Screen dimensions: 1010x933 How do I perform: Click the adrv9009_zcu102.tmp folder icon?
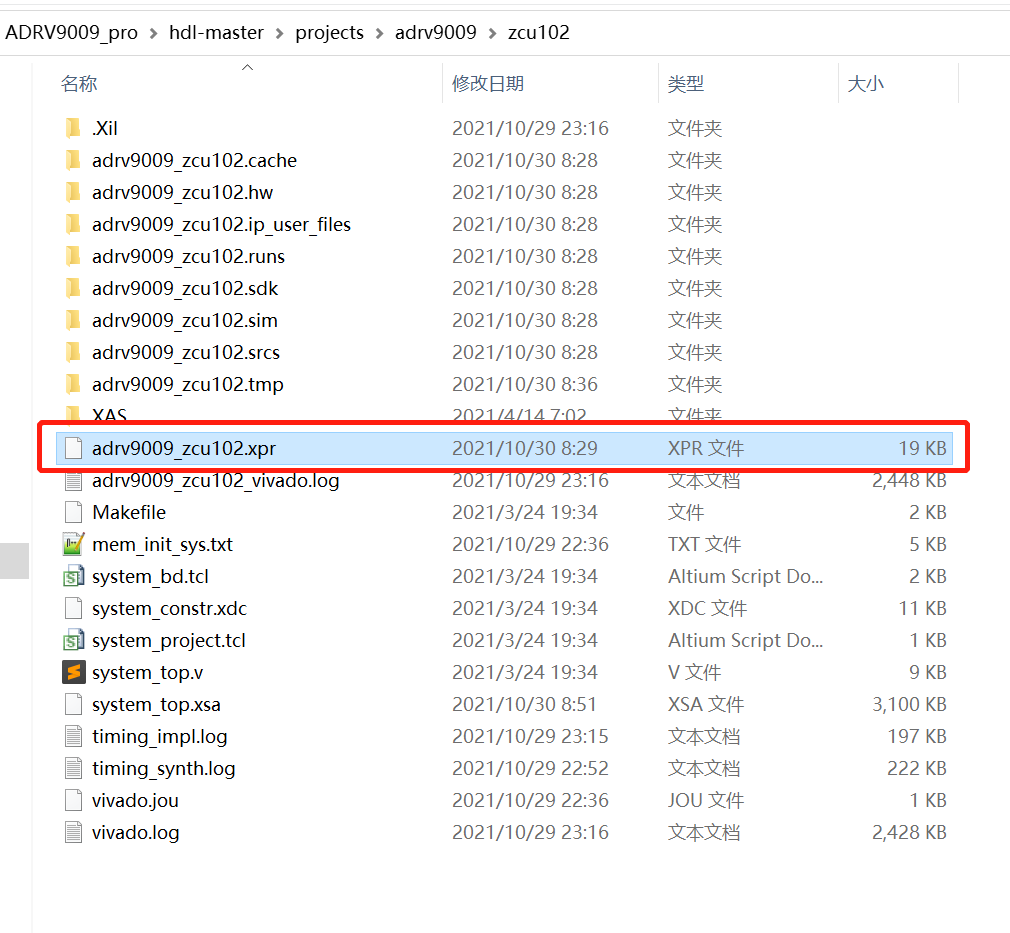pyautogui.click(x=73, y=384)
